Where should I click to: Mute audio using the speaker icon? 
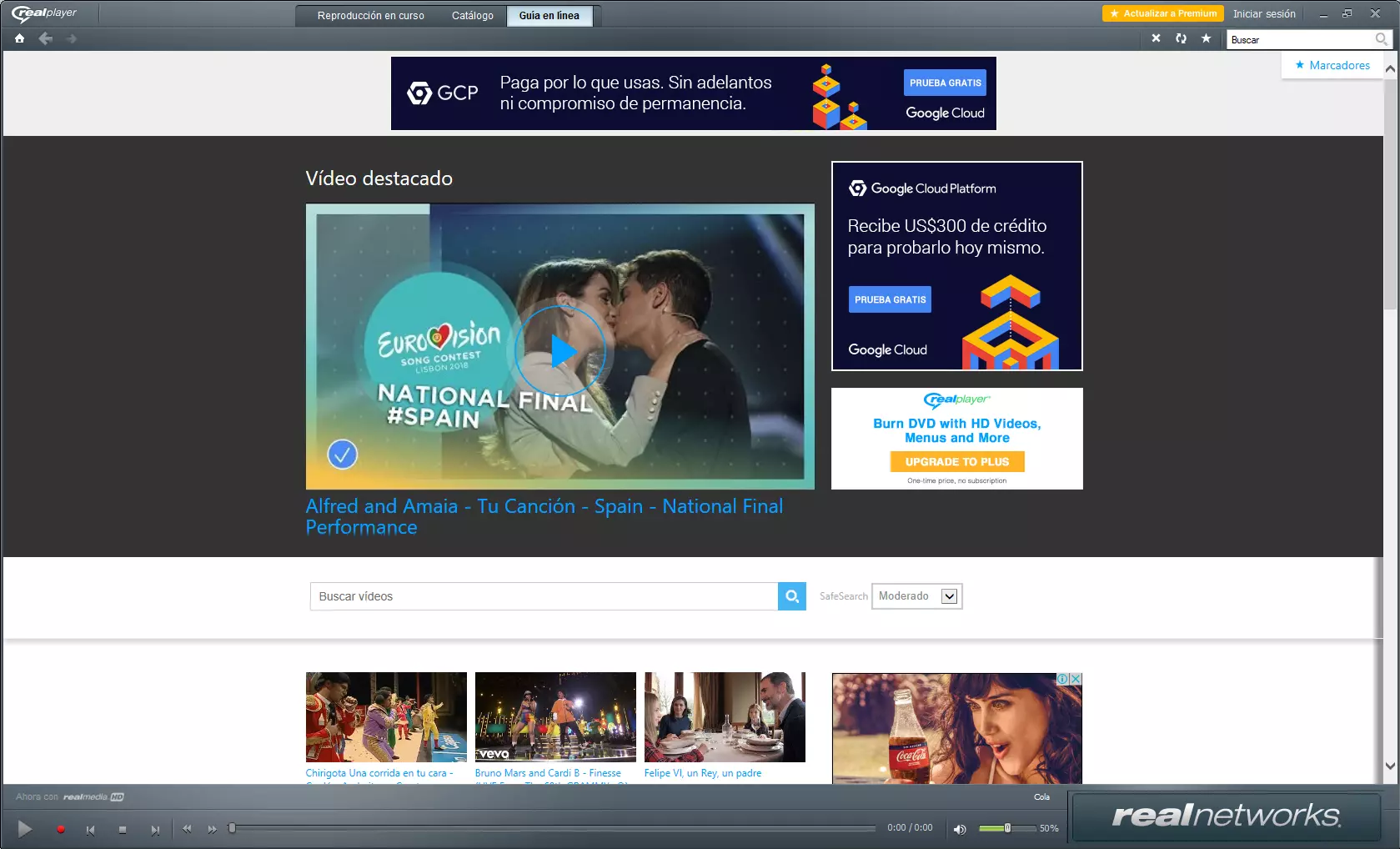[x=960, y=829]
